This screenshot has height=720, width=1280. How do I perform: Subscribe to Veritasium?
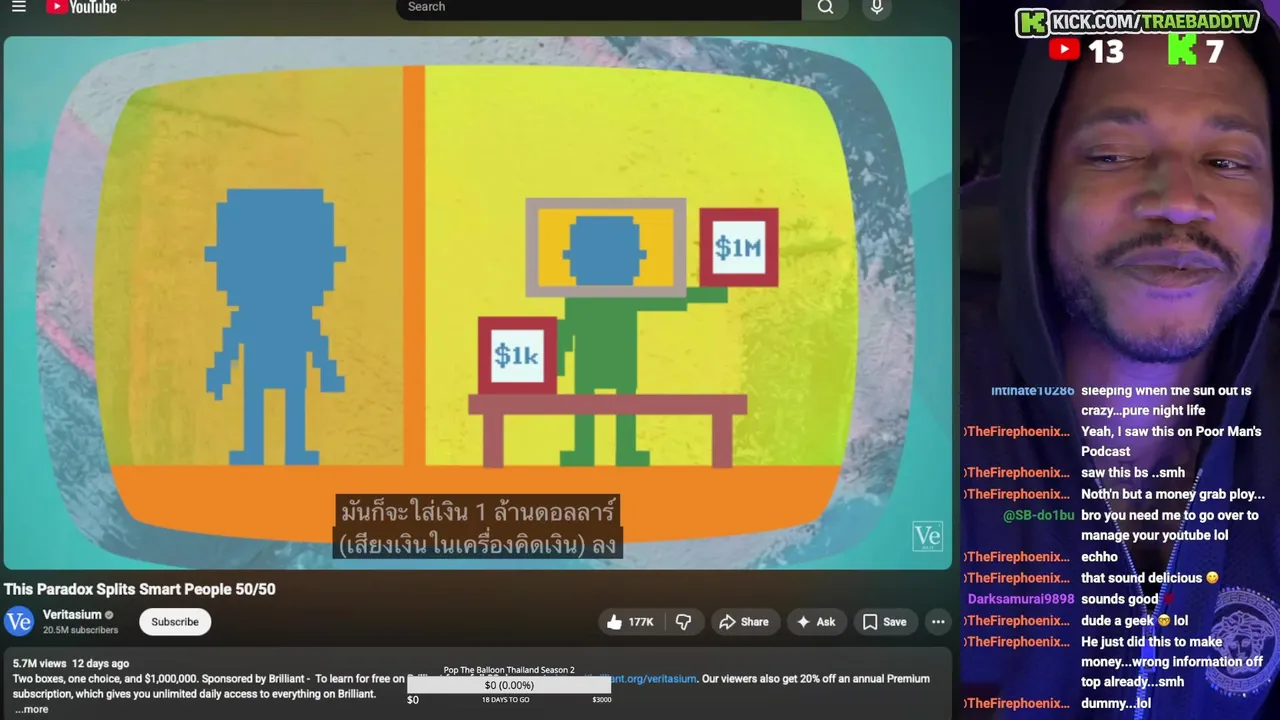(x=175, y=622)
